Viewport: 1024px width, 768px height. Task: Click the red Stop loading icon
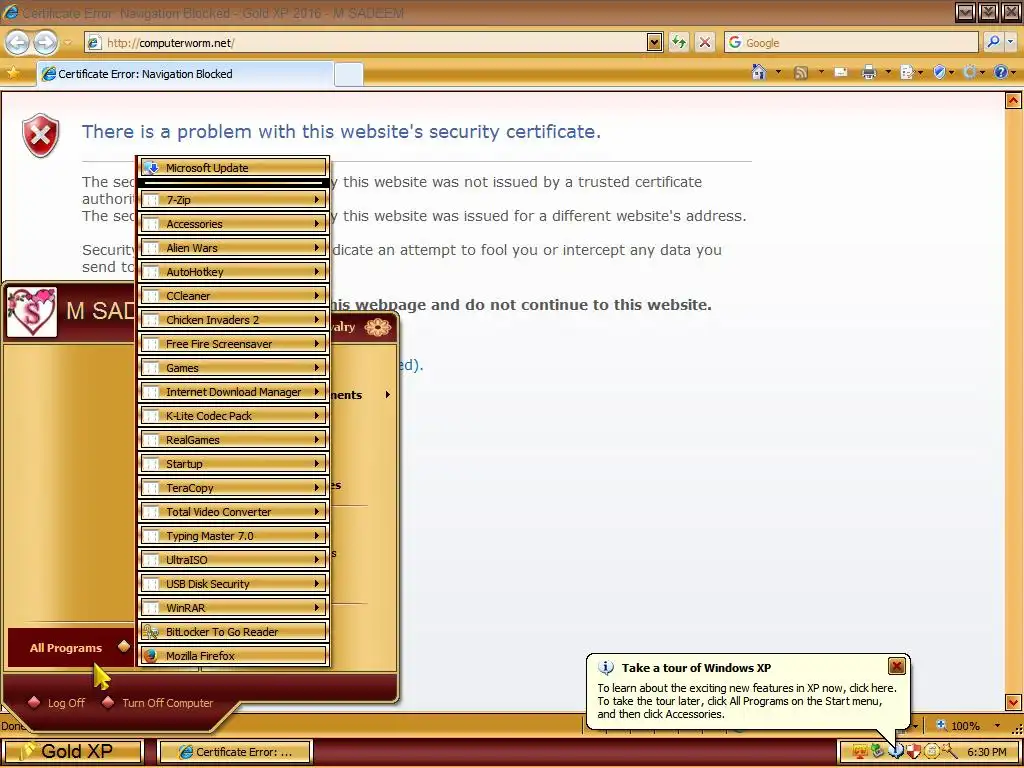pyautogui.click(x=705, y=43)
